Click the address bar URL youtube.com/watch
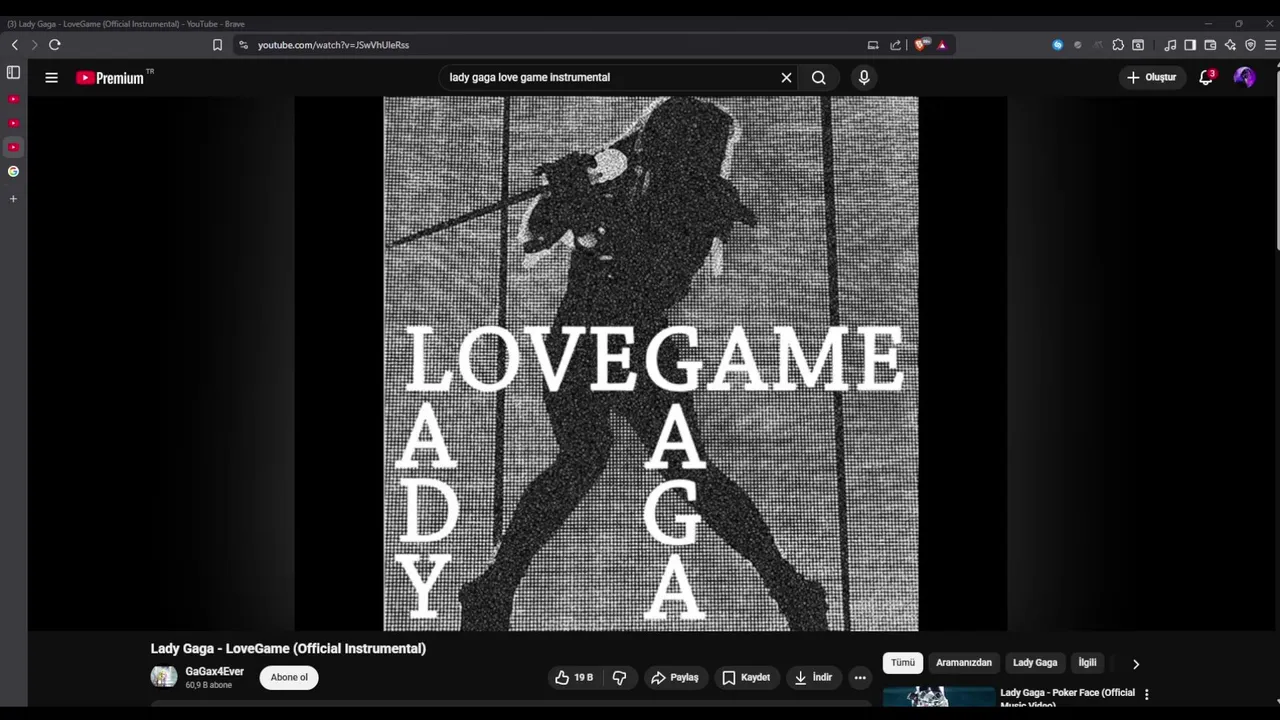1280x720 pixels. tap(333, 45)
